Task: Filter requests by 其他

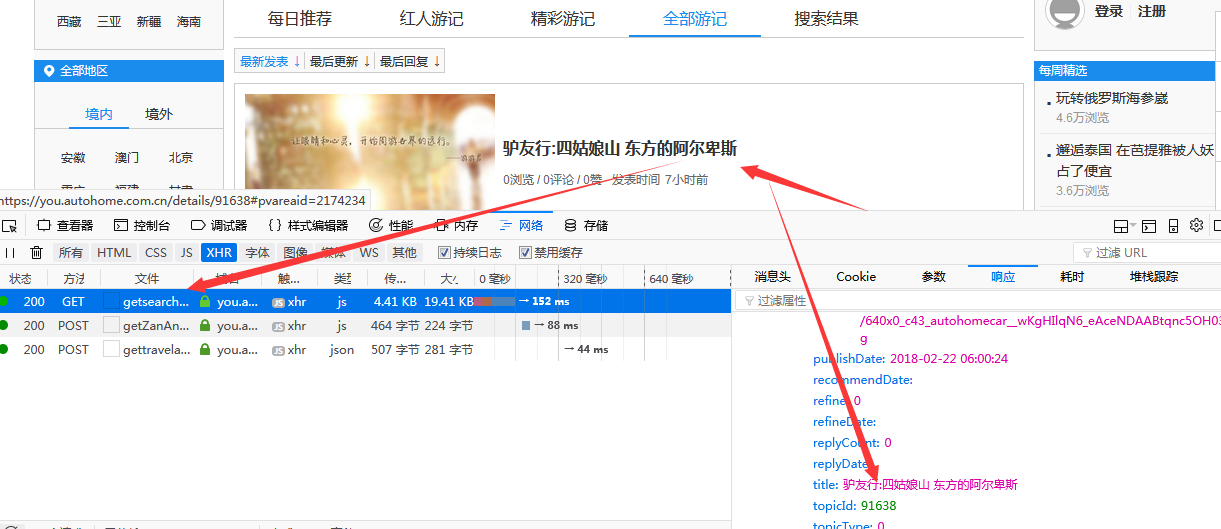Action: point(404,253)
